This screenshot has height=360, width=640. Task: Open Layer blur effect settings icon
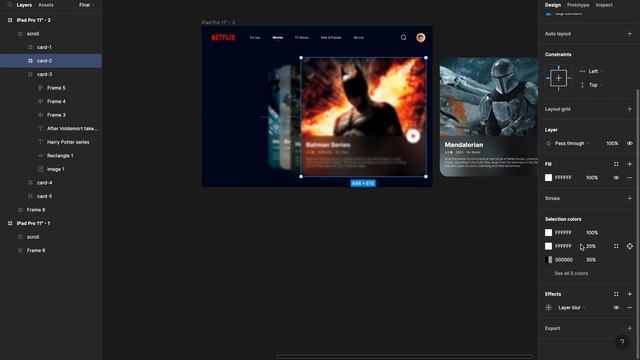click(x=549, y=308)
